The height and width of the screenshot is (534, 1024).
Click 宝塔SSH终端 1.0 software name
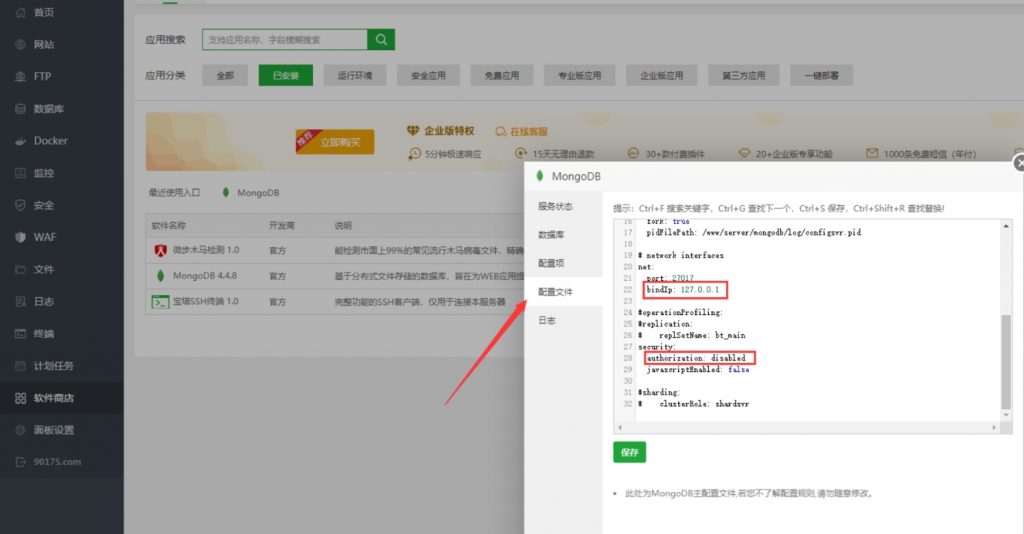(205, 302)
